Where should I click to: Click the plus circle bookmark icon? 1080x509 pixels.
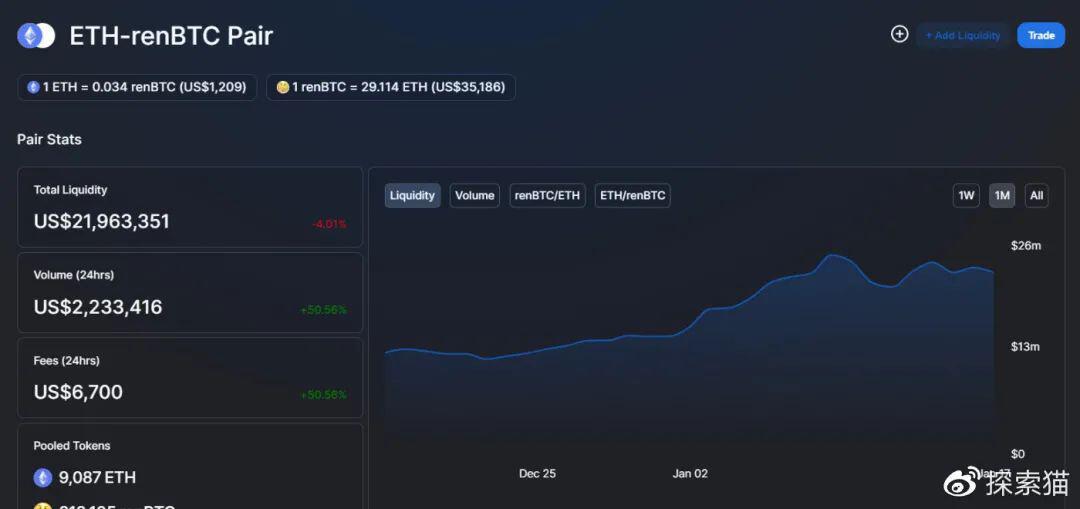(900, 34)
